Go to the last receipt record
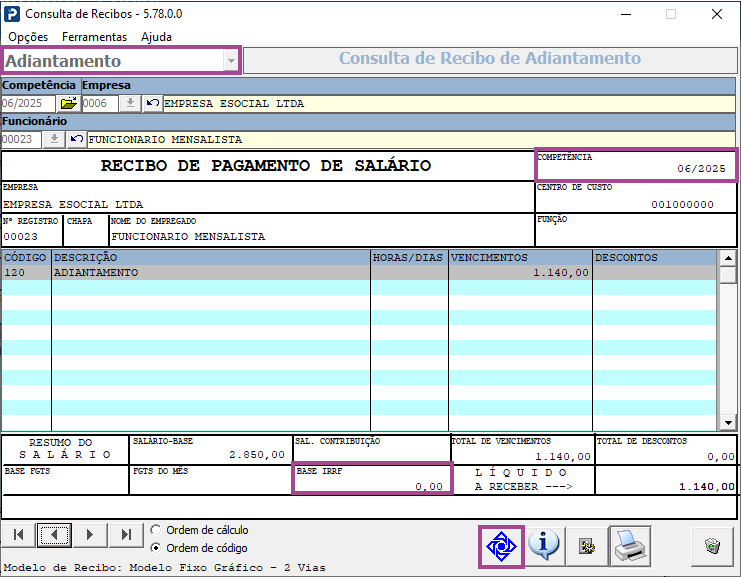741x577 pixels. [126, 534]
